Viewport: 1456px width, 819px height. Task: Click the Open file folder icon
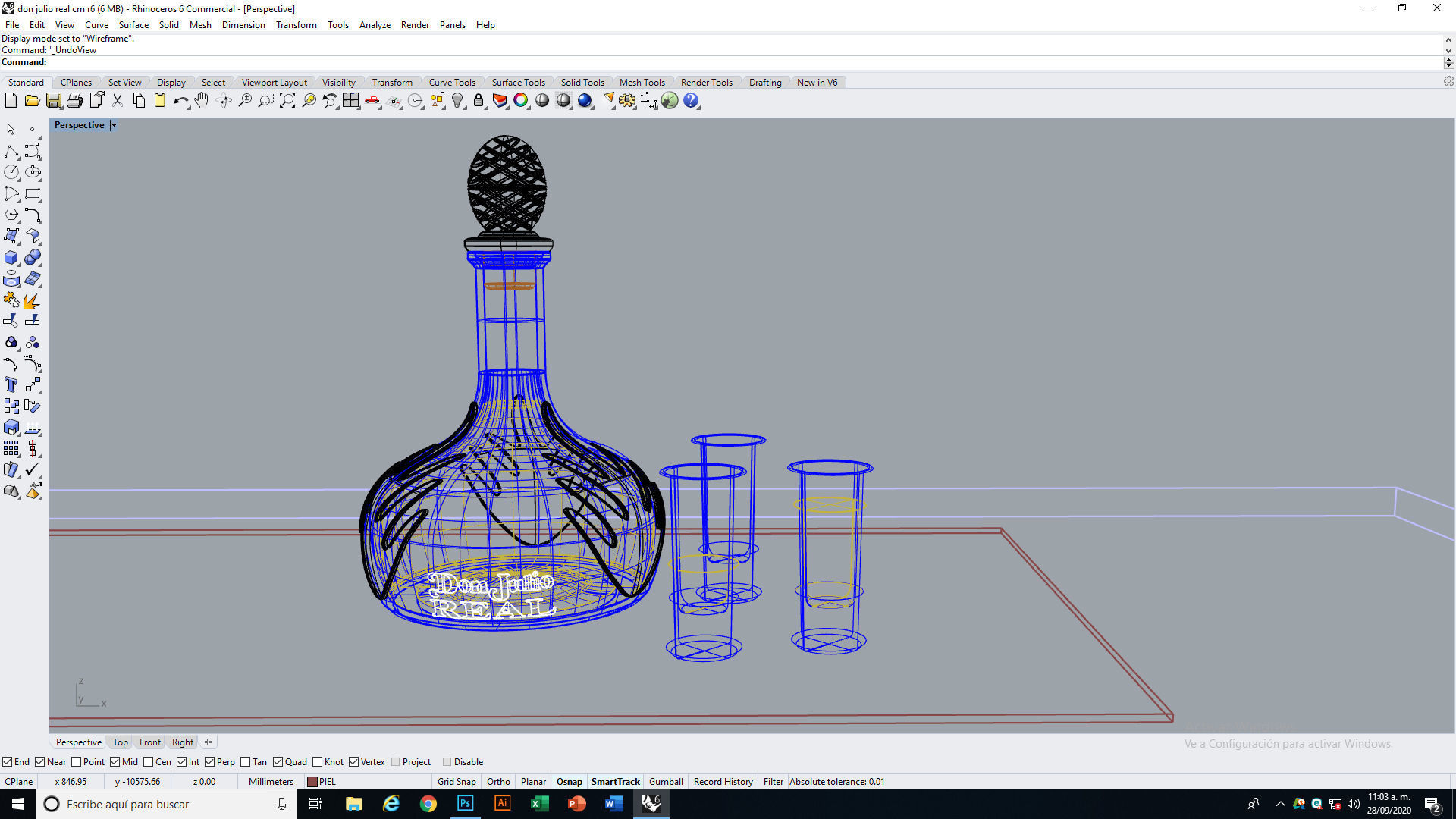(32, 101)
